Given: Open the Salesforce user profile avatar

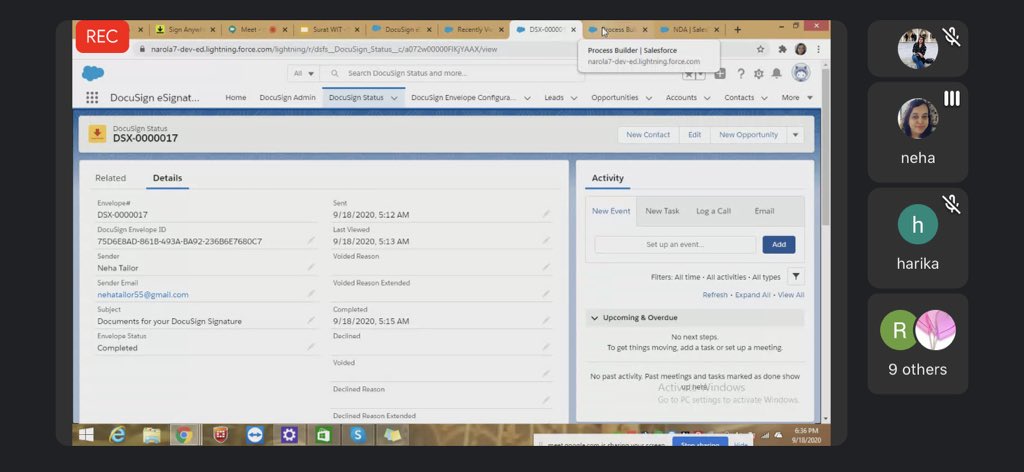Looking at the screenshot, I should click(x=801, y=73).
